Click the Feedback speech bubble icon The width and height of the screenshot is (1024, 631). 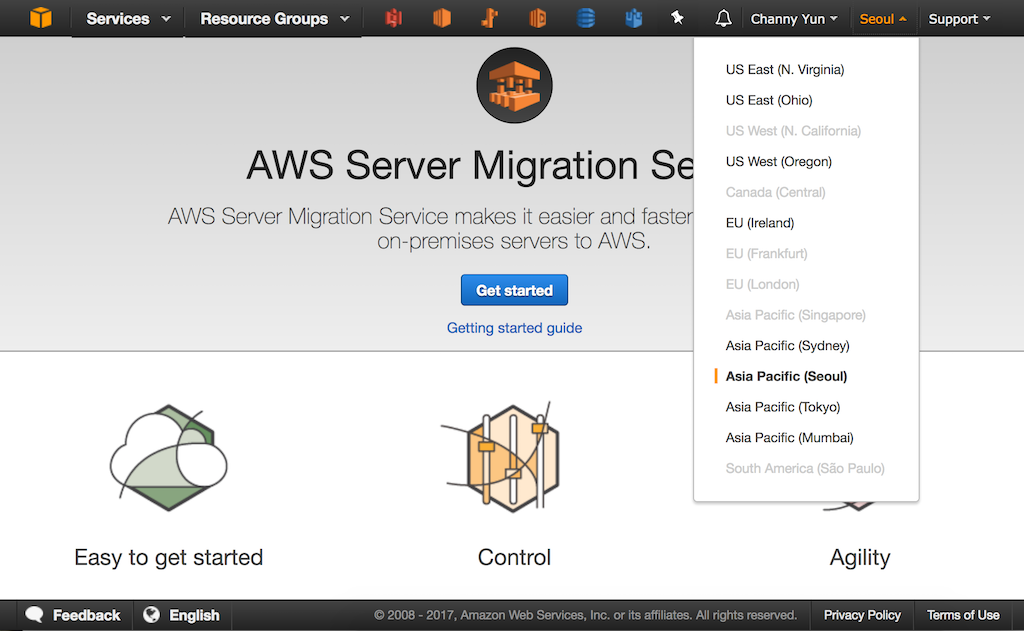pos(34,615)
